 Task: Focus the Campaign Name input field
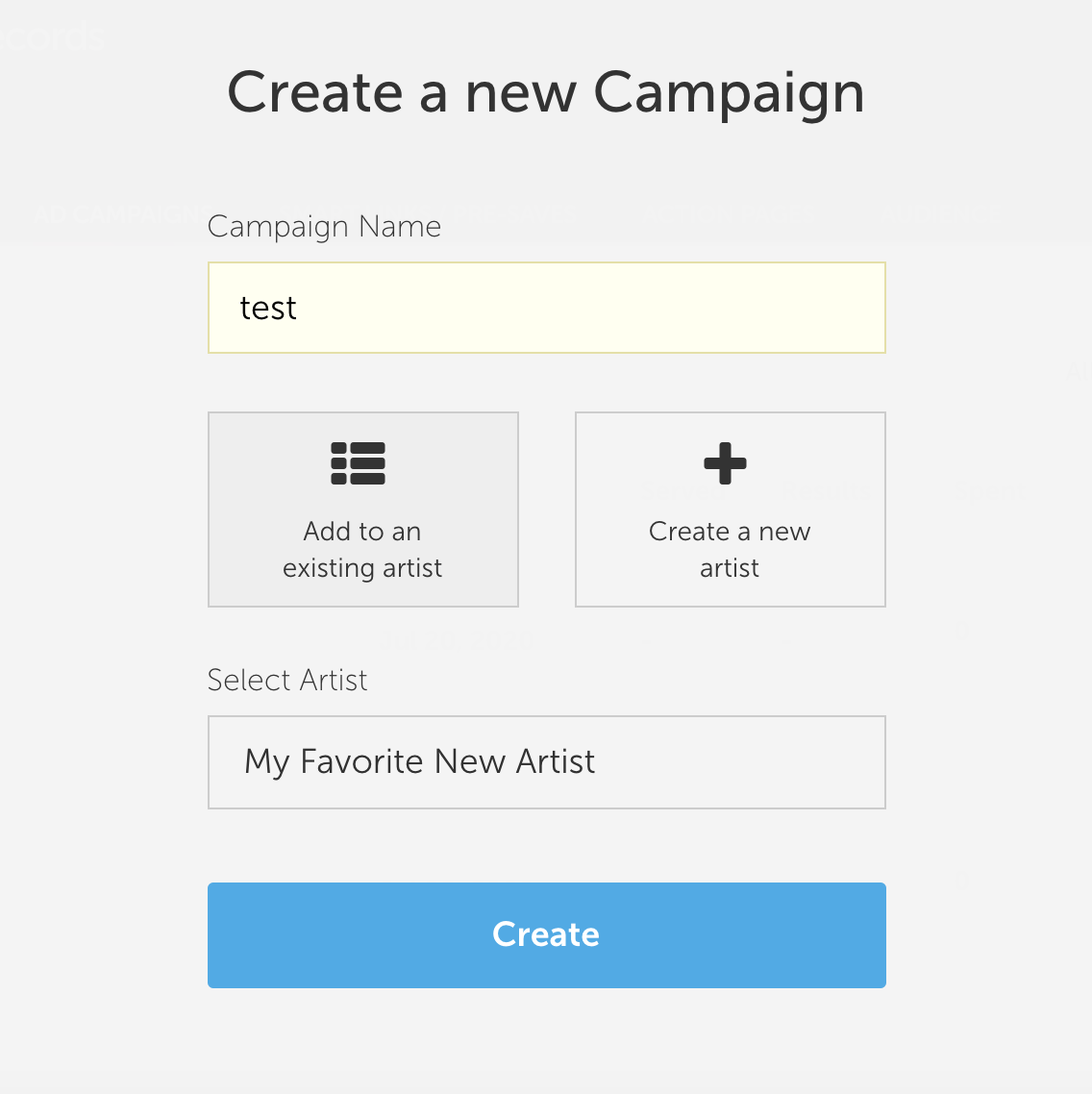point(546,308)
